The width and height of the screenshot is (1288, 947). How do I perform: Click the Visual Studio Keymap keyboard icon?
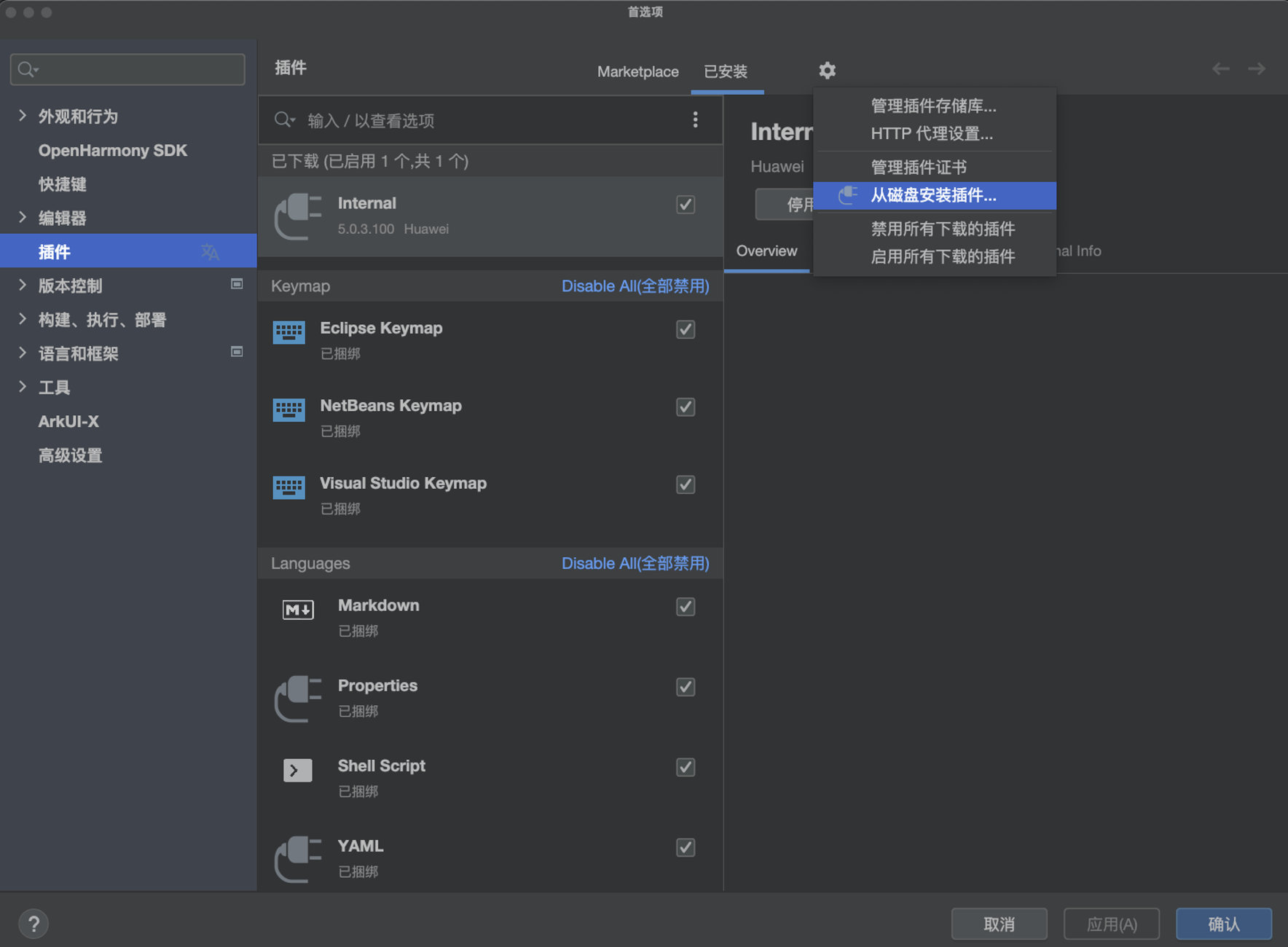(x=289, y=487)
